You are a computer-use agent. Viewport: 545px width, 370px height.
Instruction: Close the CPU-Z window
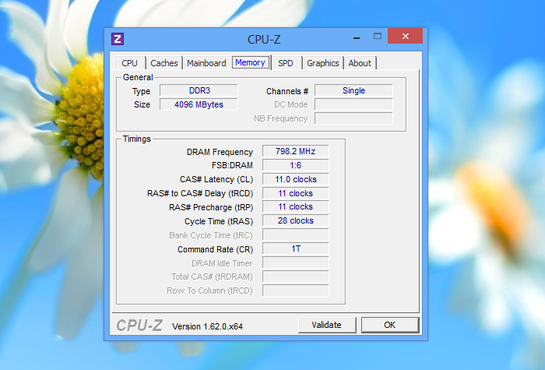(x=405, y=36)
